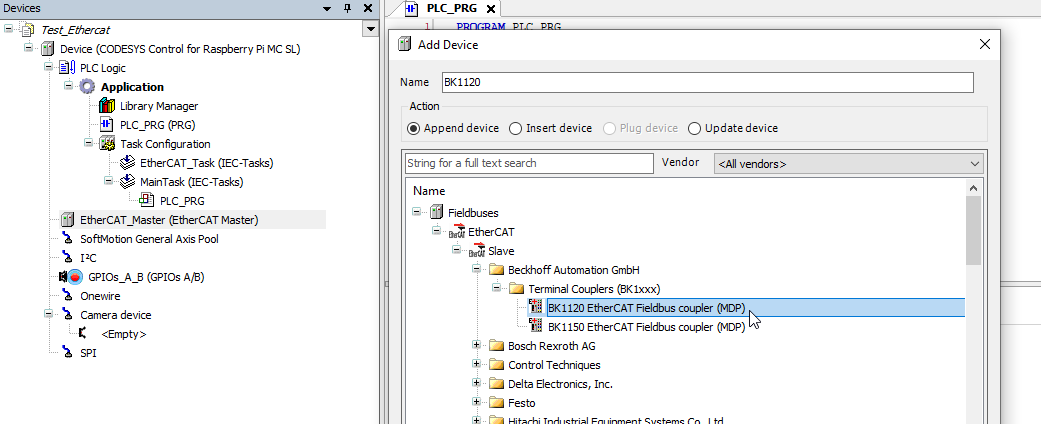This screenshot has width=1041, height=424.
Task: Select the Update device radio button
Action: pyautogui.click(x=695, y=128)
